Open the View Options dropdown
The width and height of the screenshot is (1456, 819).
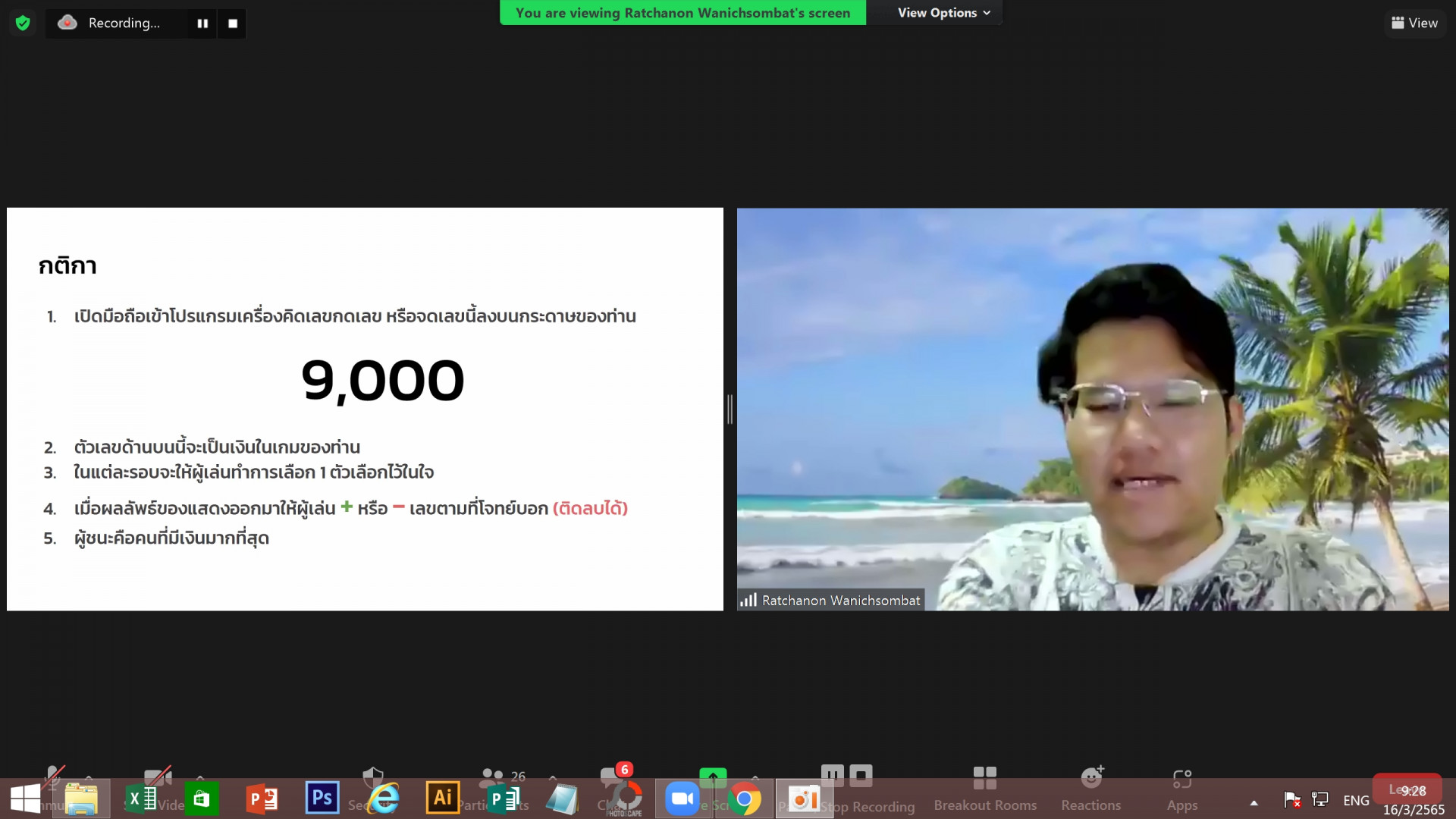[944, 13]
